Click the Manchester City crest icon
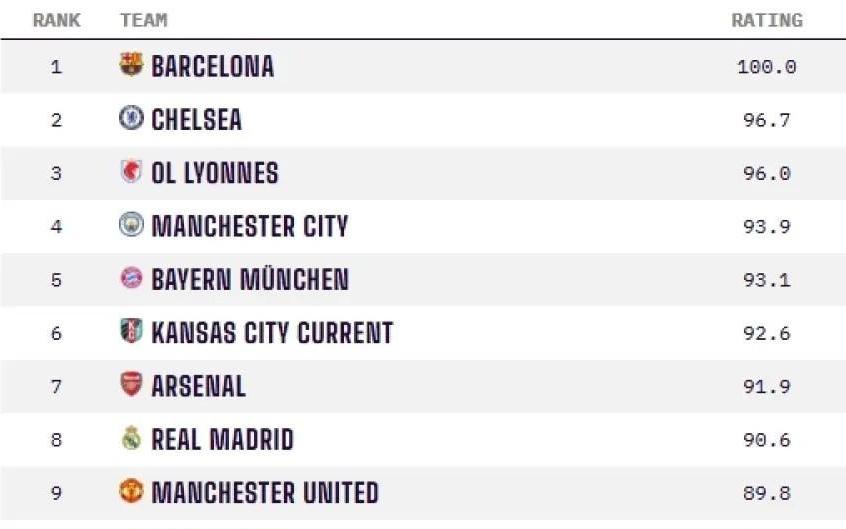 131,226
